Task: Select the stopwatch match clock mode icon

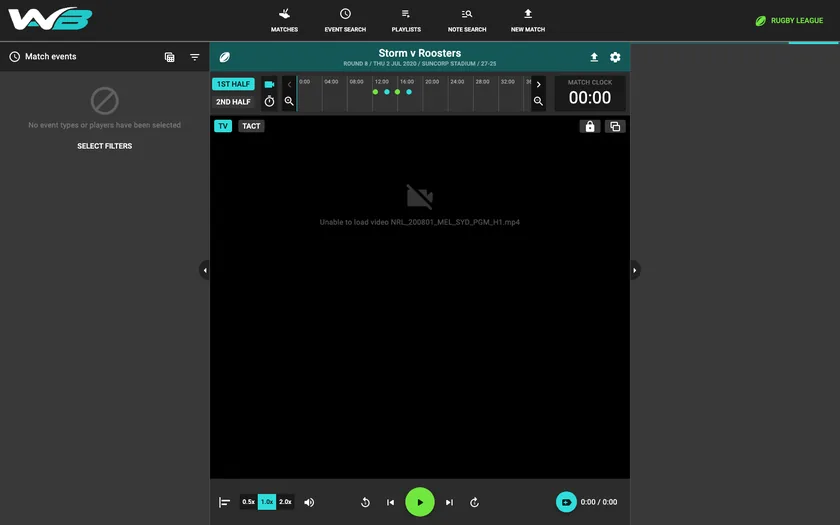Action: pos(269,101)
